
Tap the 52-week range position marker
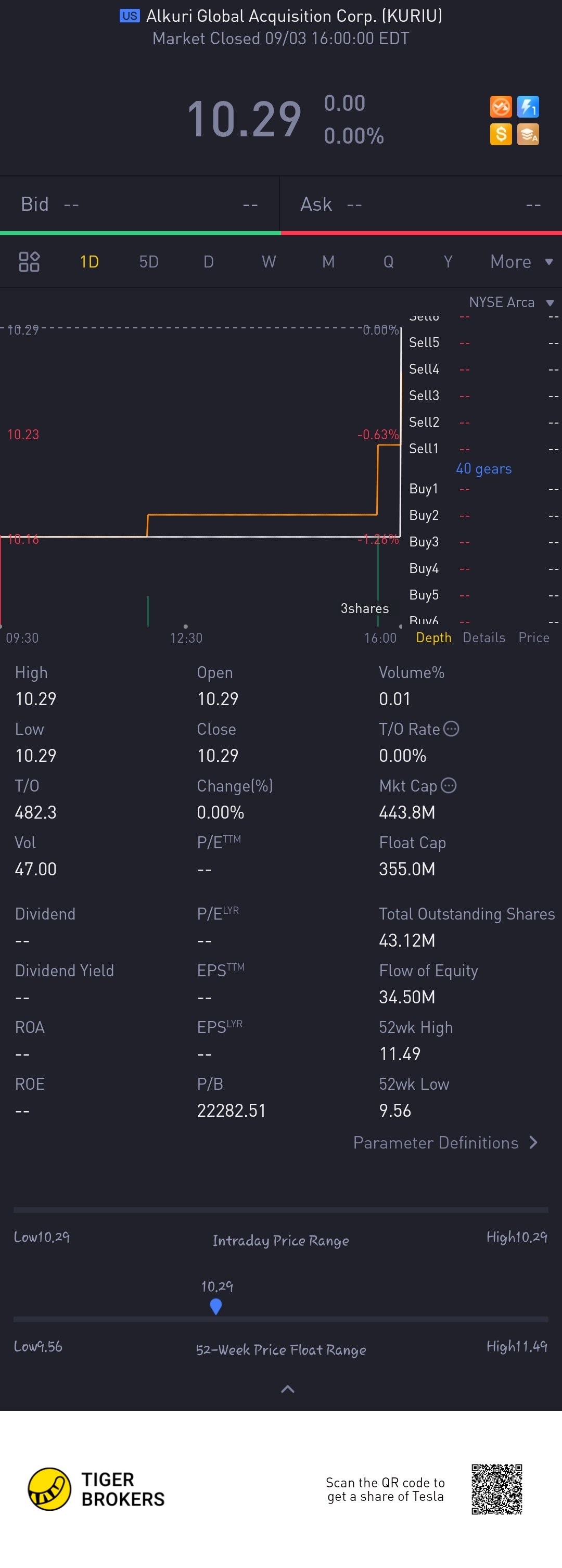point(215,1306)
